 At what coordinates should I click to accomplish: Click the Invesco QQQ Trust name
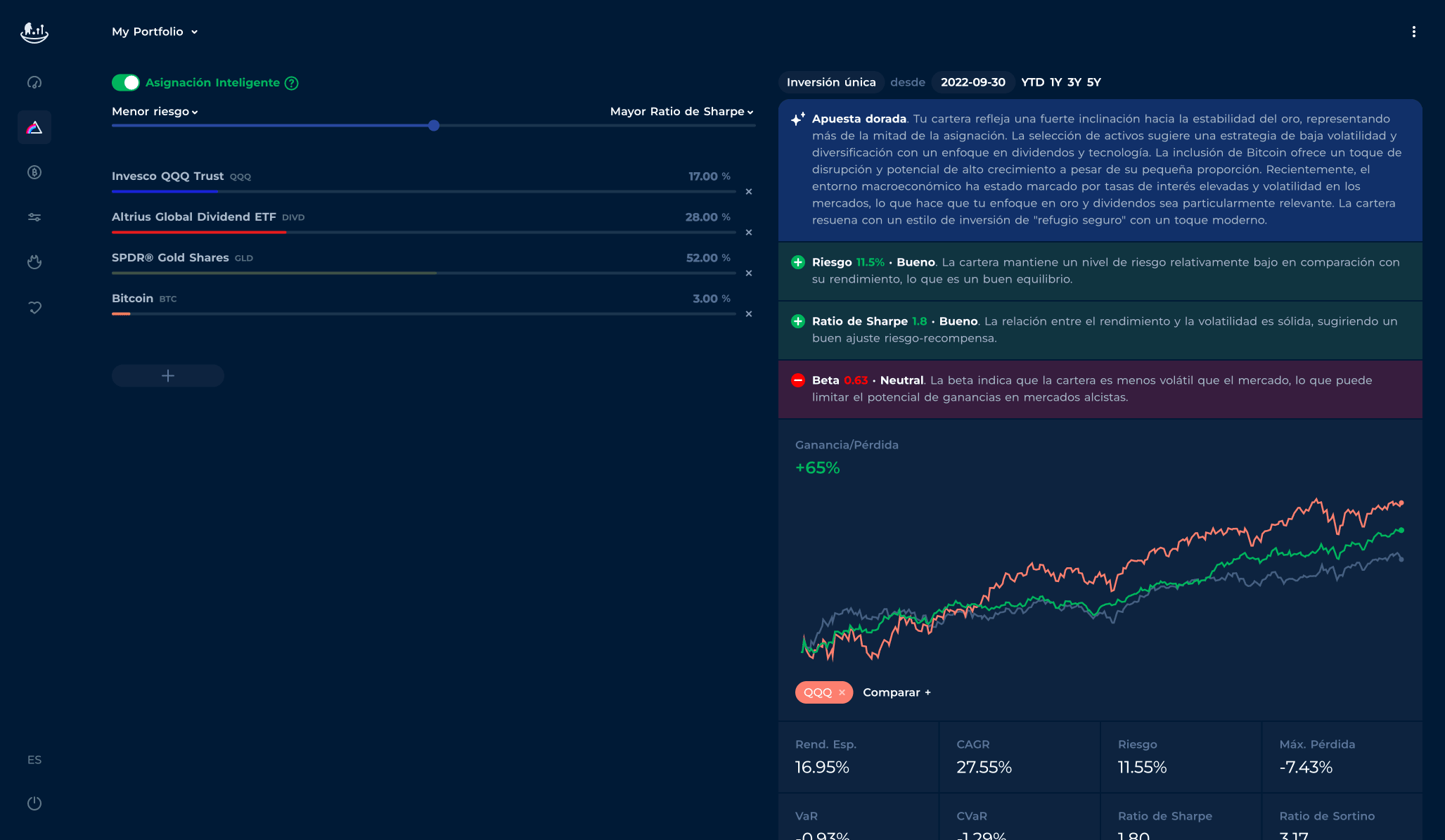click(167, 176)
